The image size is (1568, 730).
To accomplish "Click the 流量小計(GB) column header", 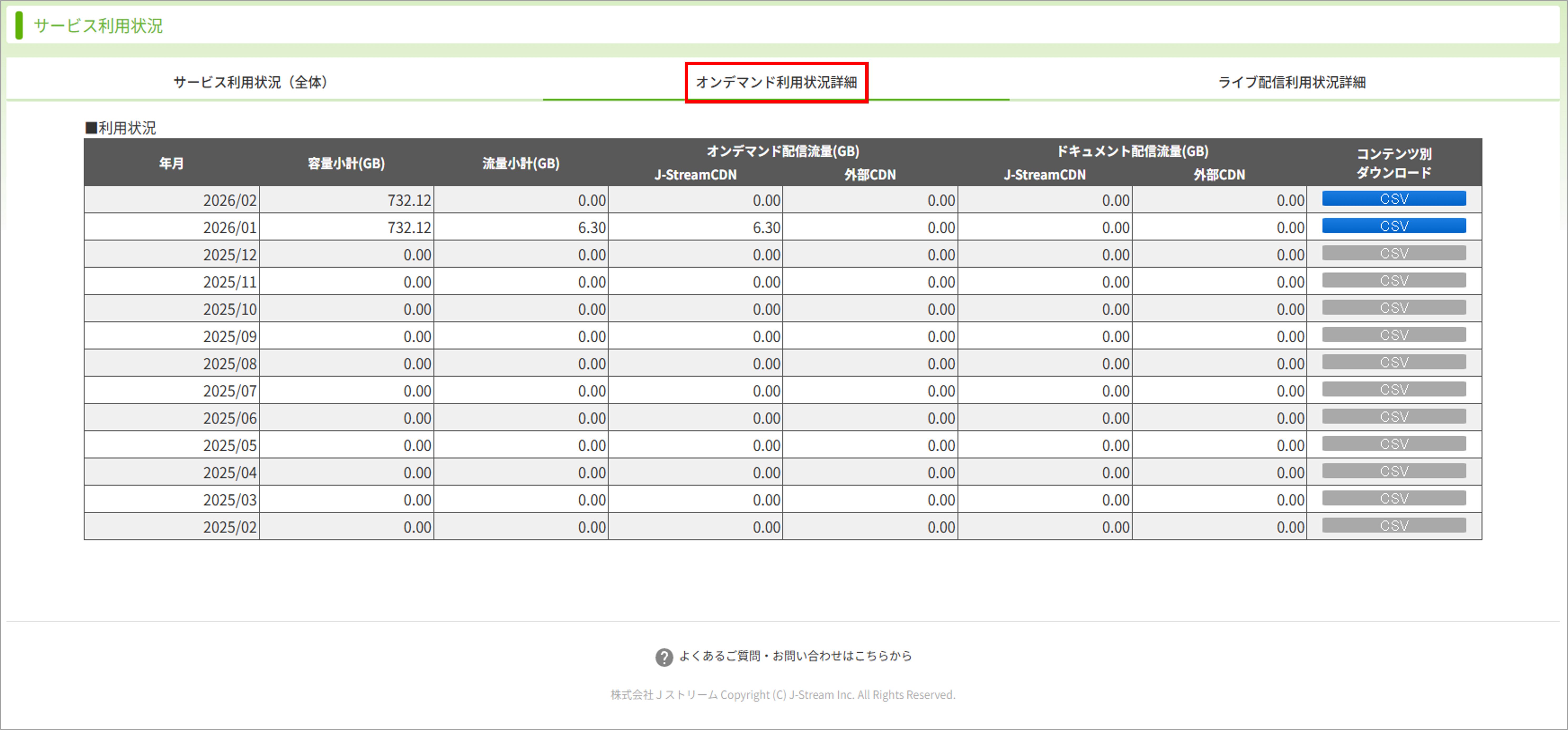I will point(521,163).
